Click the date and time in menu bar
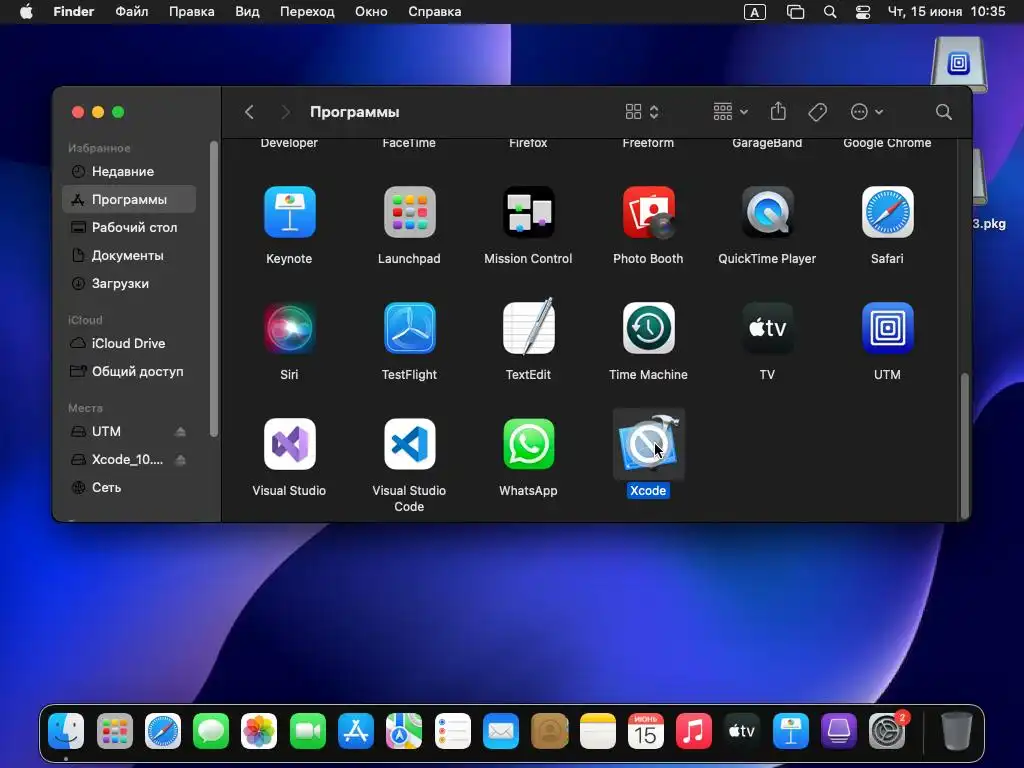This screenshot has width=1024, height=768. (x=946, y=12)
